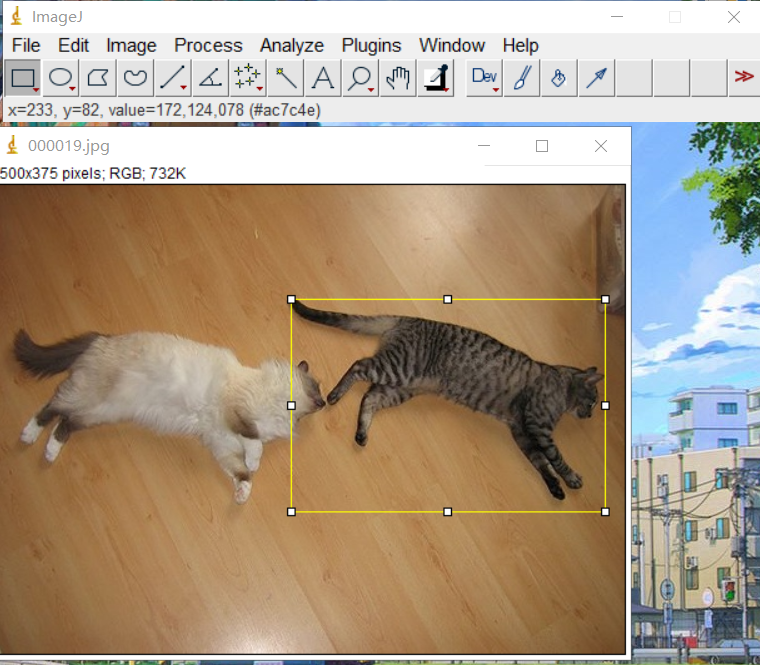Screen dimensions: 760x665
Task: Click the 000019.jpg window title
Action: click(69, 146)
